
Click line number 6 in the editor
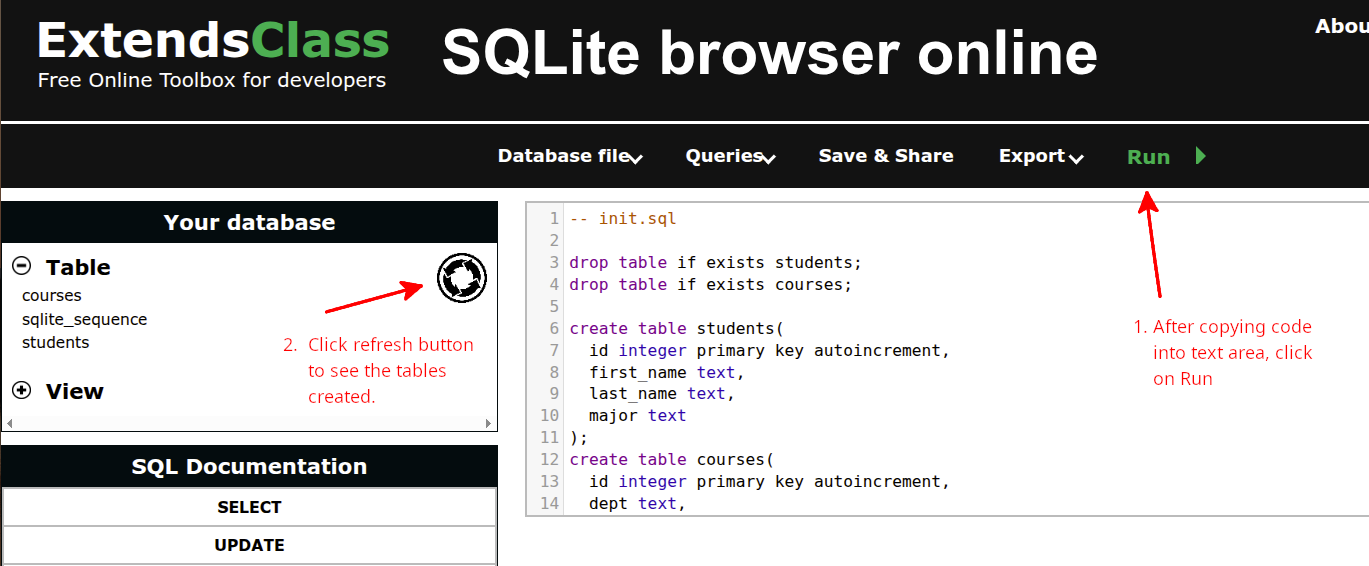(x=554, y=328)
